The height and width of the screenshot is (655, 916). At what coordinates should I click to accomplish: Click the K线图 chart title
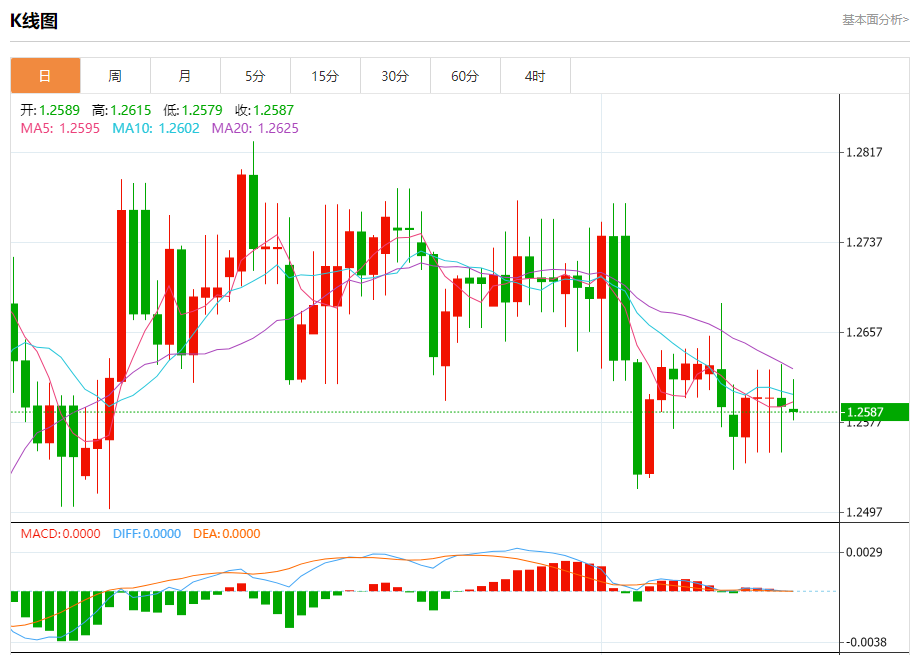pyautogui.click(x=34, y=21)
